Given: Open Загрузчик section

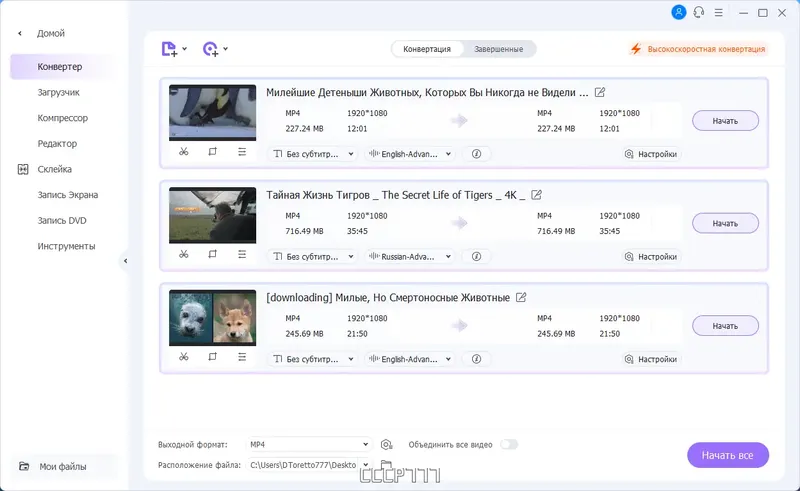Looking at the screenshot, I should [x=58, y=92].
